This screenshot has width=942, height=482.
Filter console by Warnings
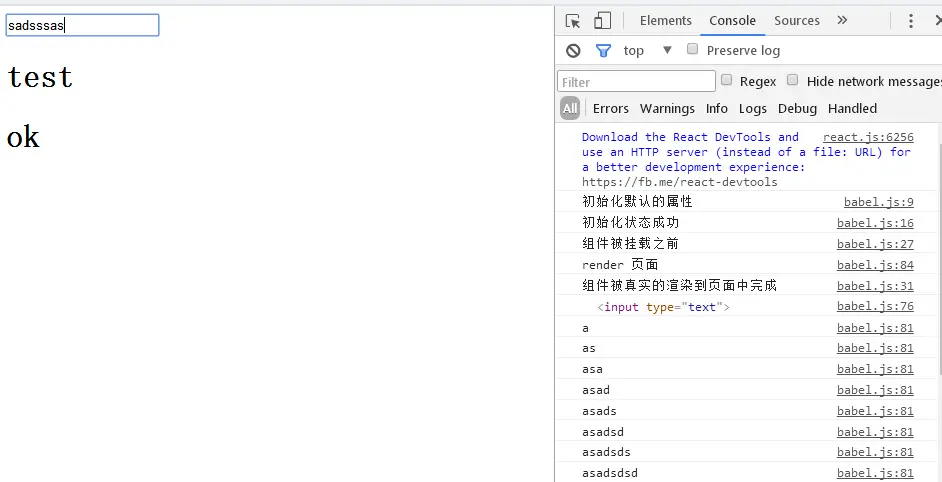point(667,109)
